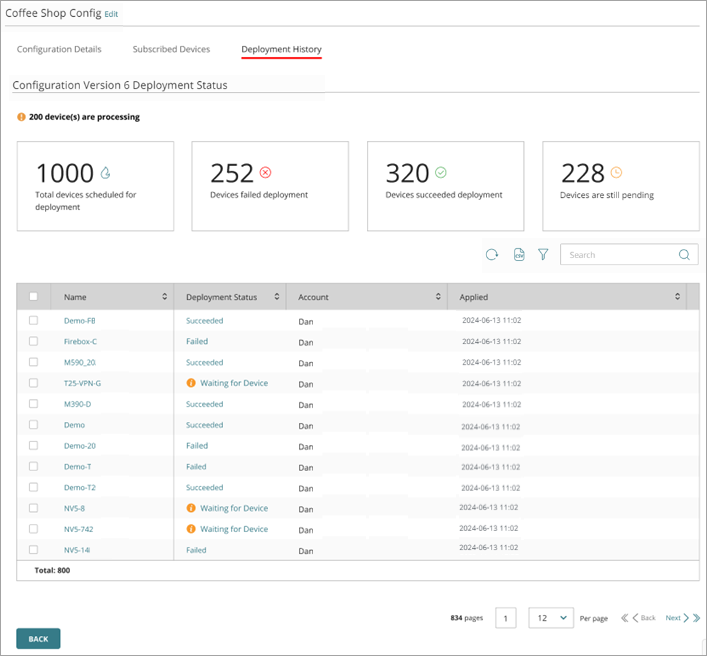Check the box for the Firebox-C row
The height and width of the screenshot is (656, 707).
(x=33, y=341)
